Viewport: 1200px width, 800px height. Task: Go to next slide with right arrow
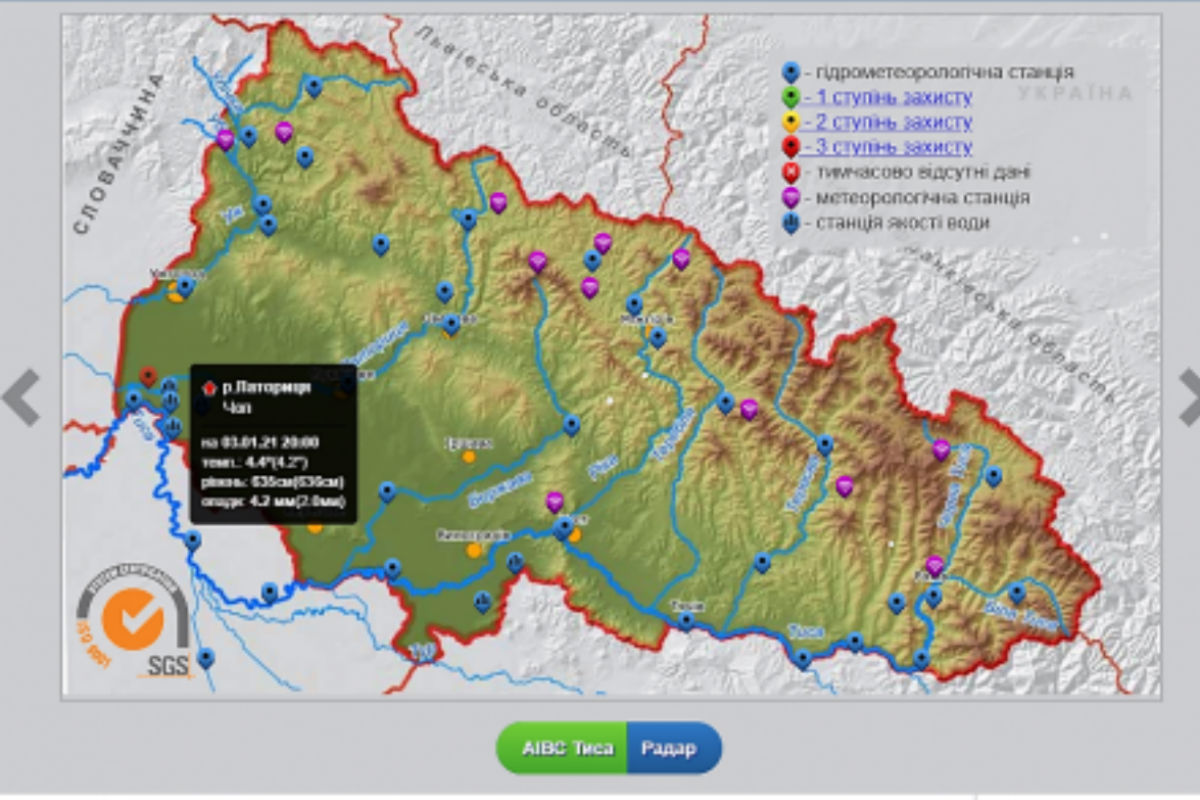click(1188, 397)
